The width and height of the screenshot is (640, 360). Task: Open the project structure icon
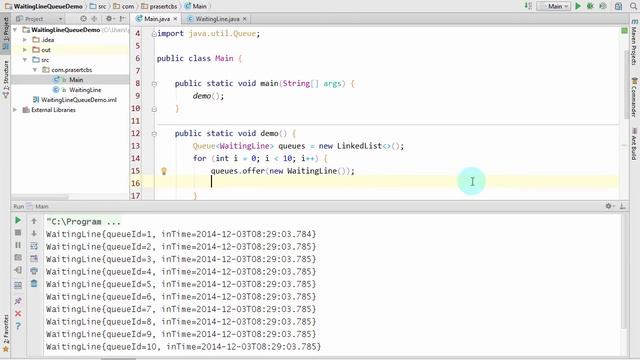[x=619, y=6]
